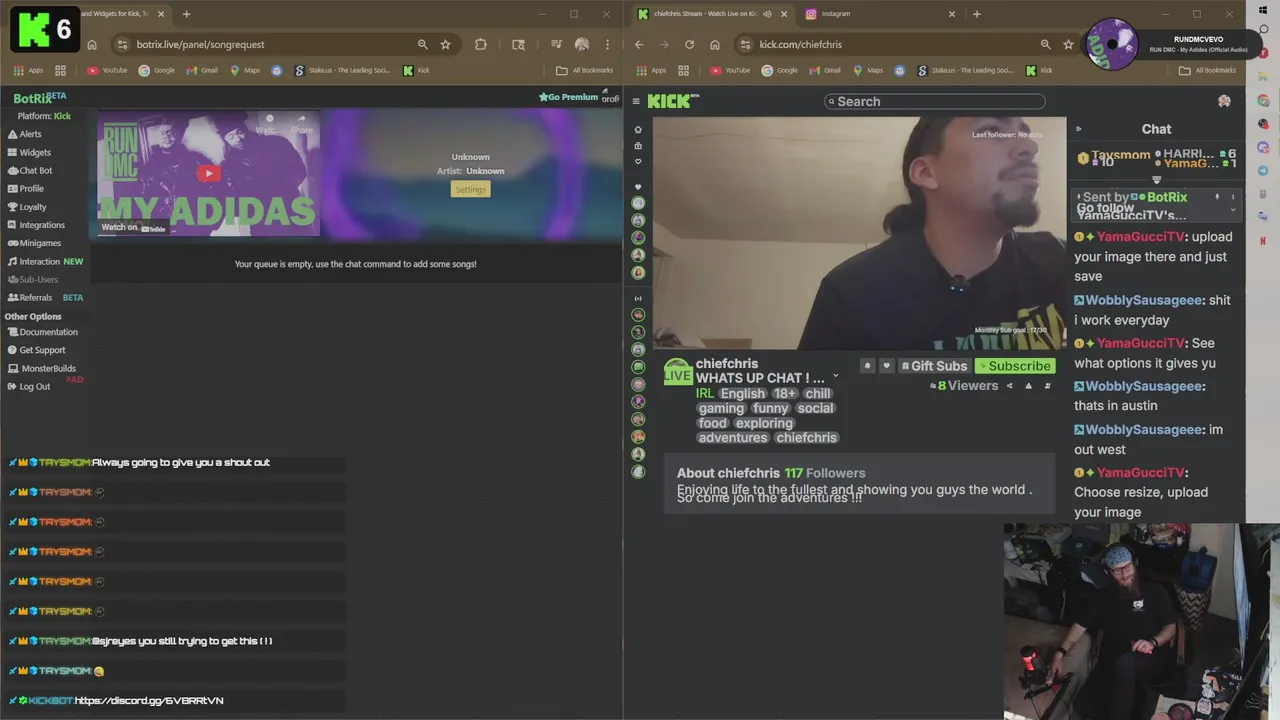The image size is (1280, 720).
Task: Click Gift Subs button
Action: pos(933,366)
